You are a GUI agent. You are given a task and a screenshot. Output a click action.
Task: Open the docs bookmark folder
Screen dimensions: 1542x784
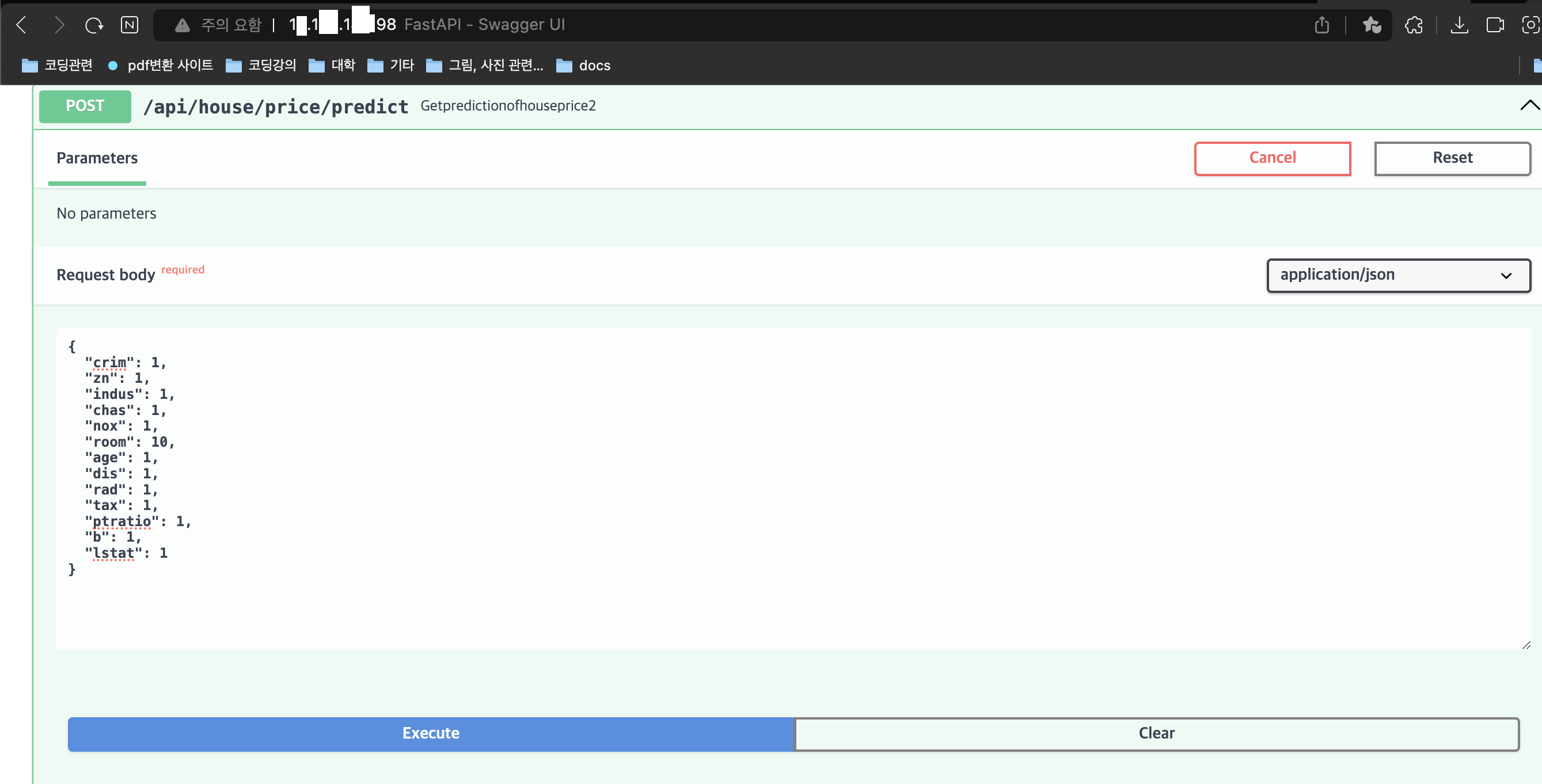583,65
